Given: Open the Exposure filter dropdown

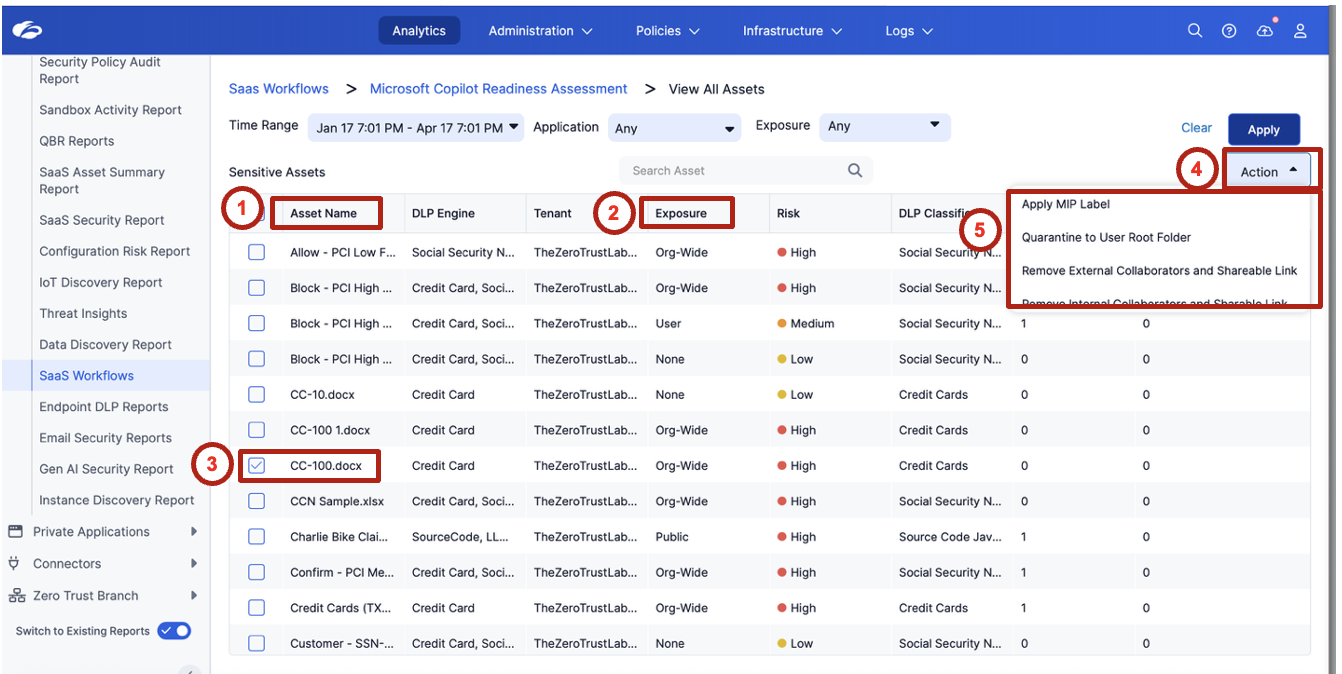Looking at the screenshot, I should 884,126.
